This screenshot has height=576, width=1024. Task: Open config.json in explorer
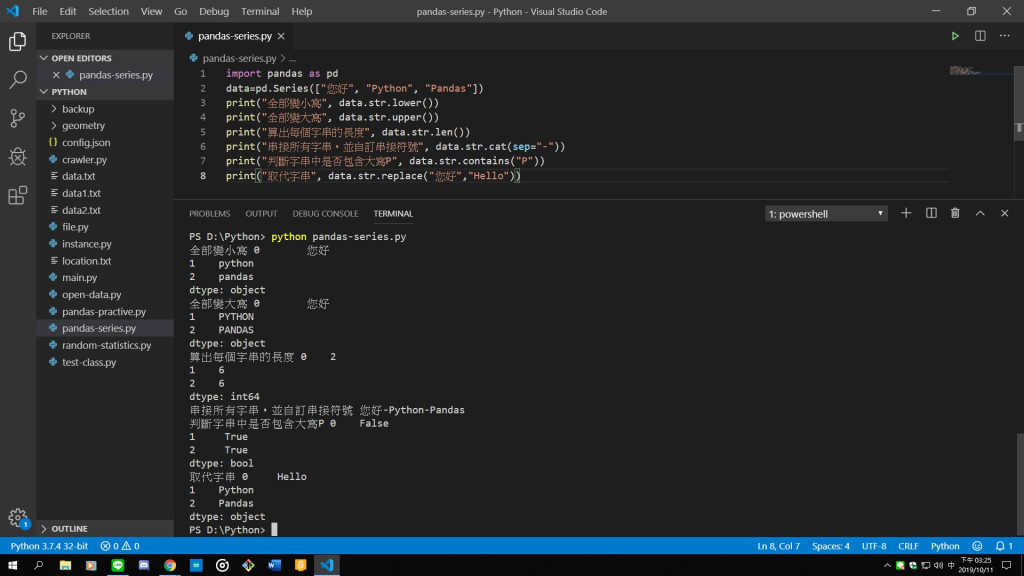[104, 142]
